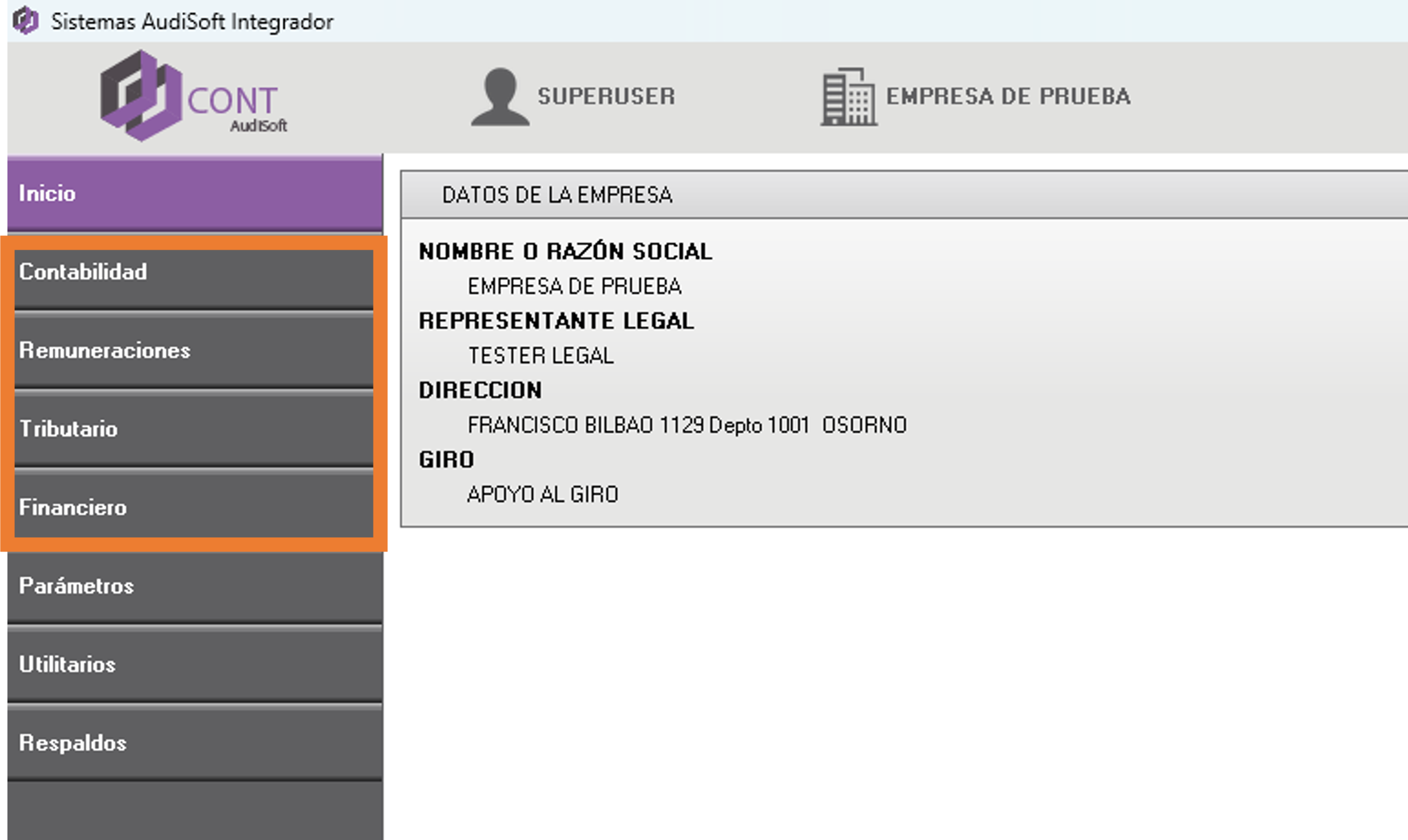Image resolution: width=1408 pixels, height=840 pixels.
Task: Open Parámetros settings menu
Action: pos(194,586)
